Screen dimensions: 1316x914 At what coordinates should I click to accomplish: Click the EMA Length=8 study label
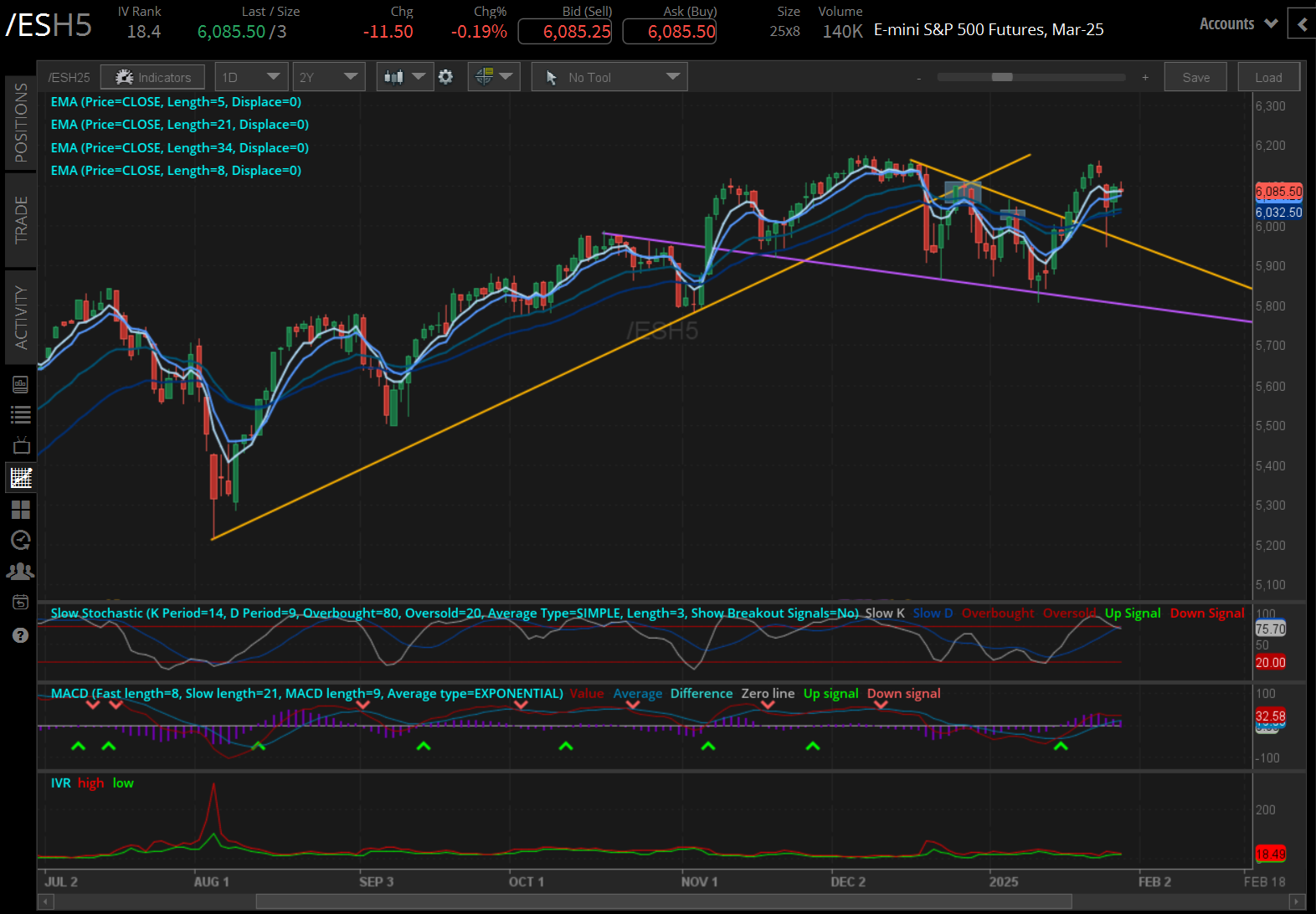click(176, 170)
